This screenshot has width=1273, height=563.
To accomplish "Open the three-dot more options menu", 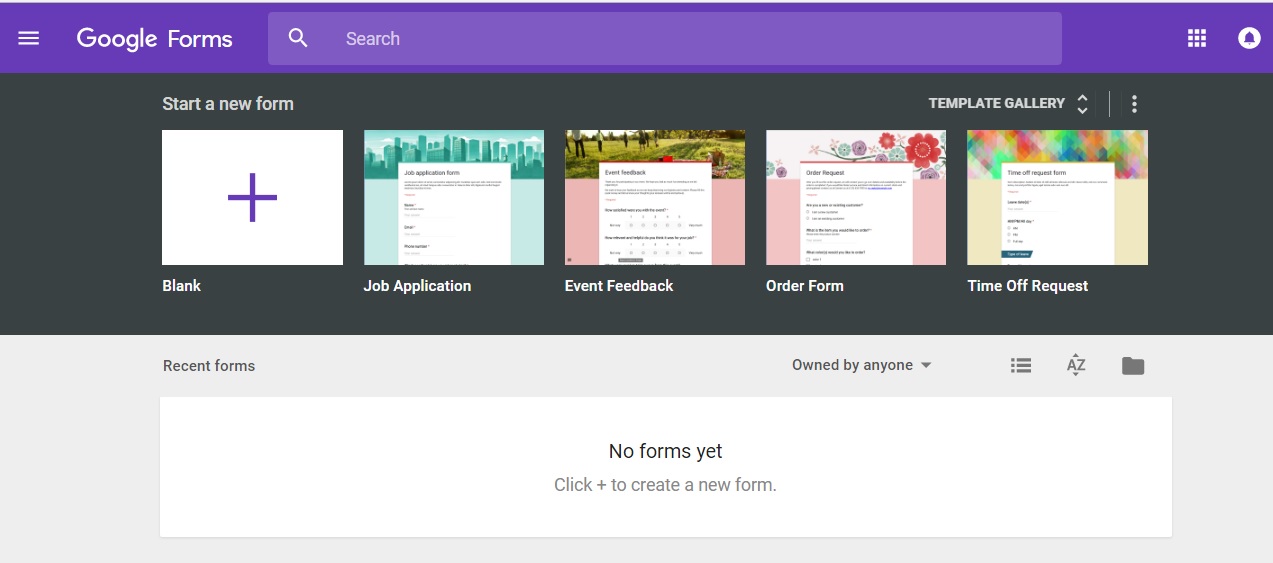I will point(1134,103).
